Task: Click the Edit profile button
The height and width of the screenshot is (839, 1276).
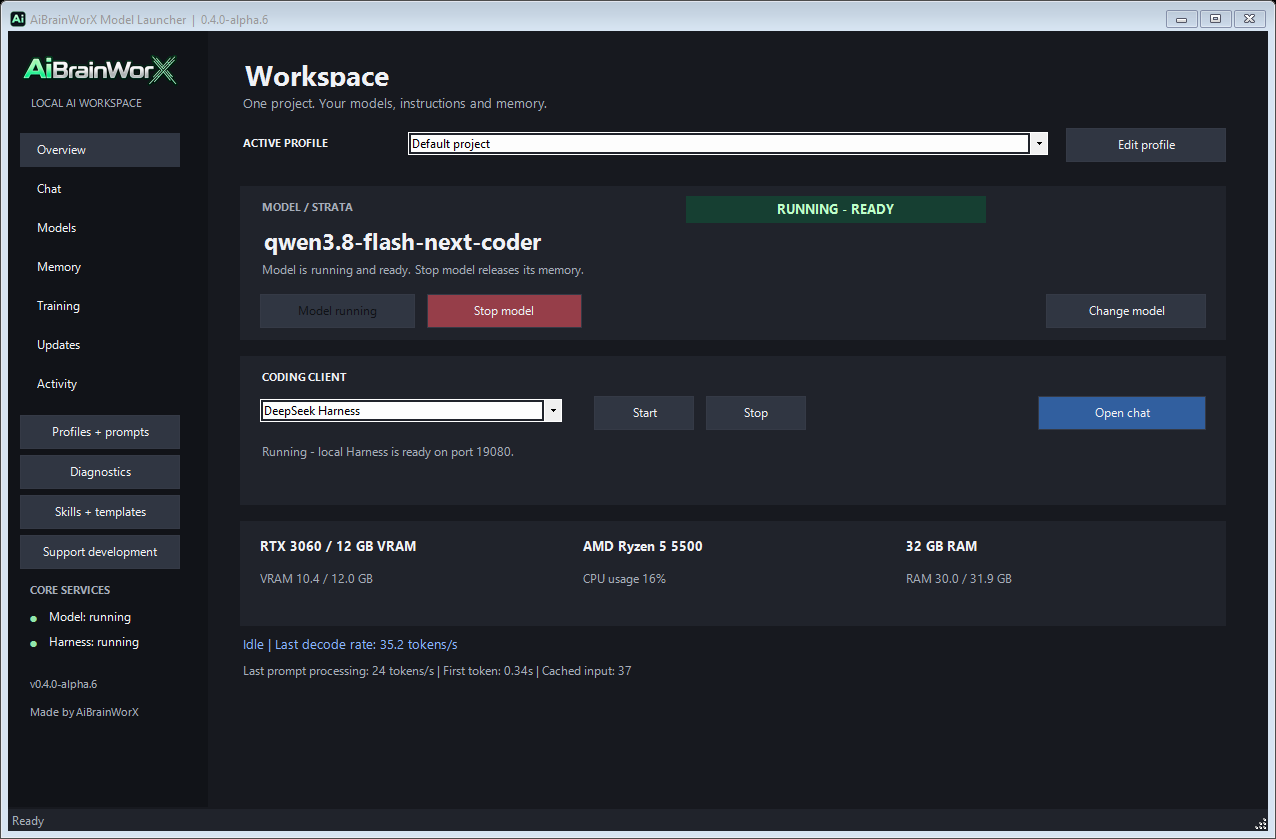Action: (1146, 145)
